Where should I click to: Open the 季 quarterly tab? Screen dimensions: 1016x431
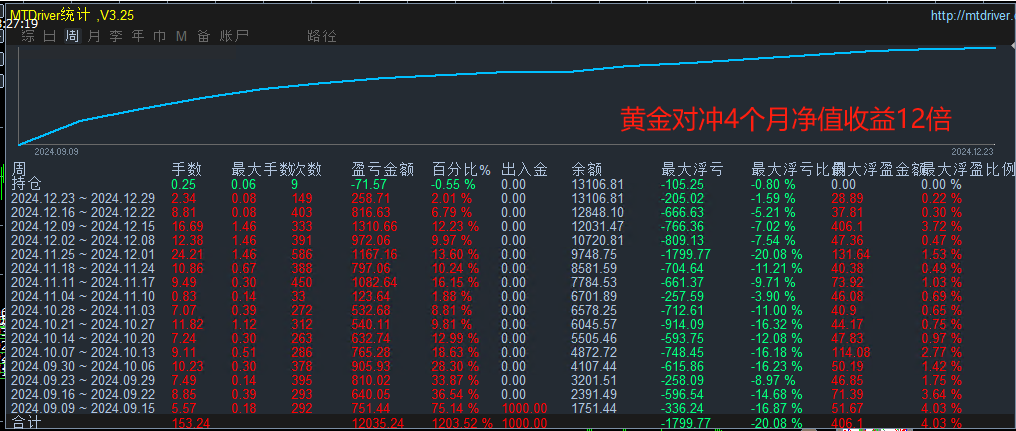pos(116,36)
